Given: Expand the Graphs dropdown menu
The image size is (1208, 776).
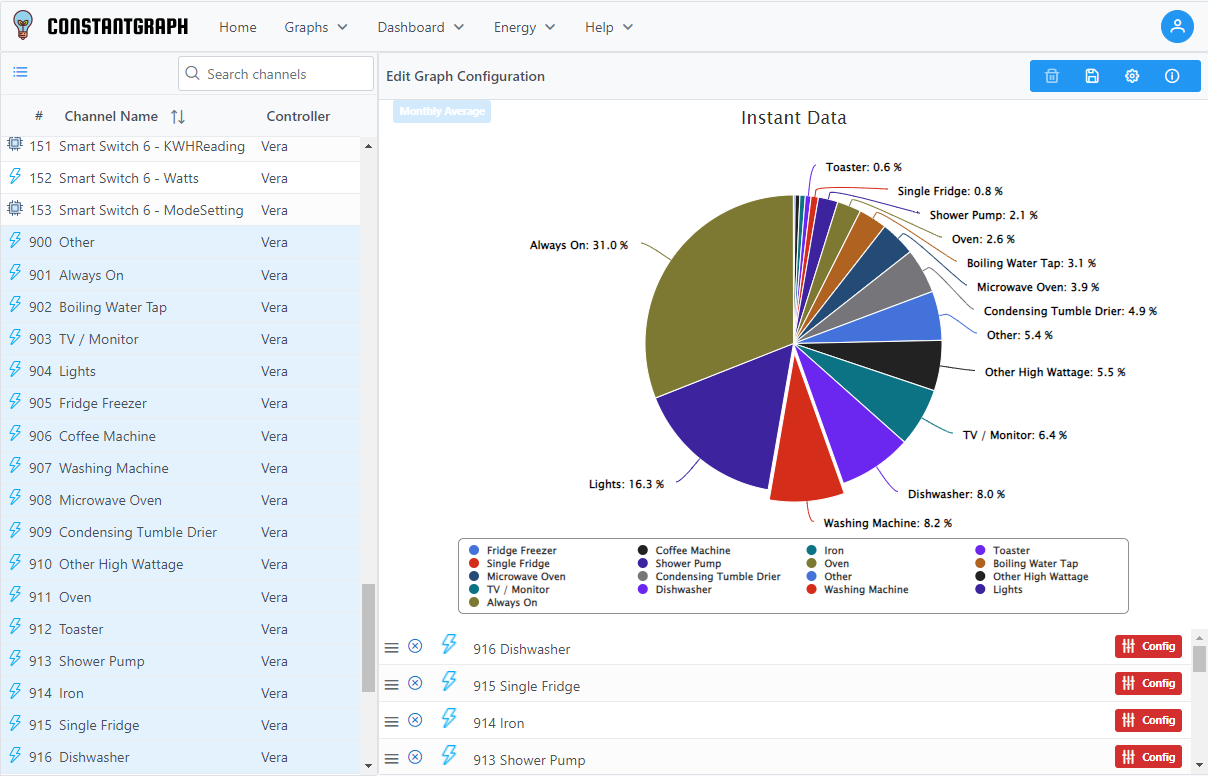Looking at the screenshot, I should [316, 27].
